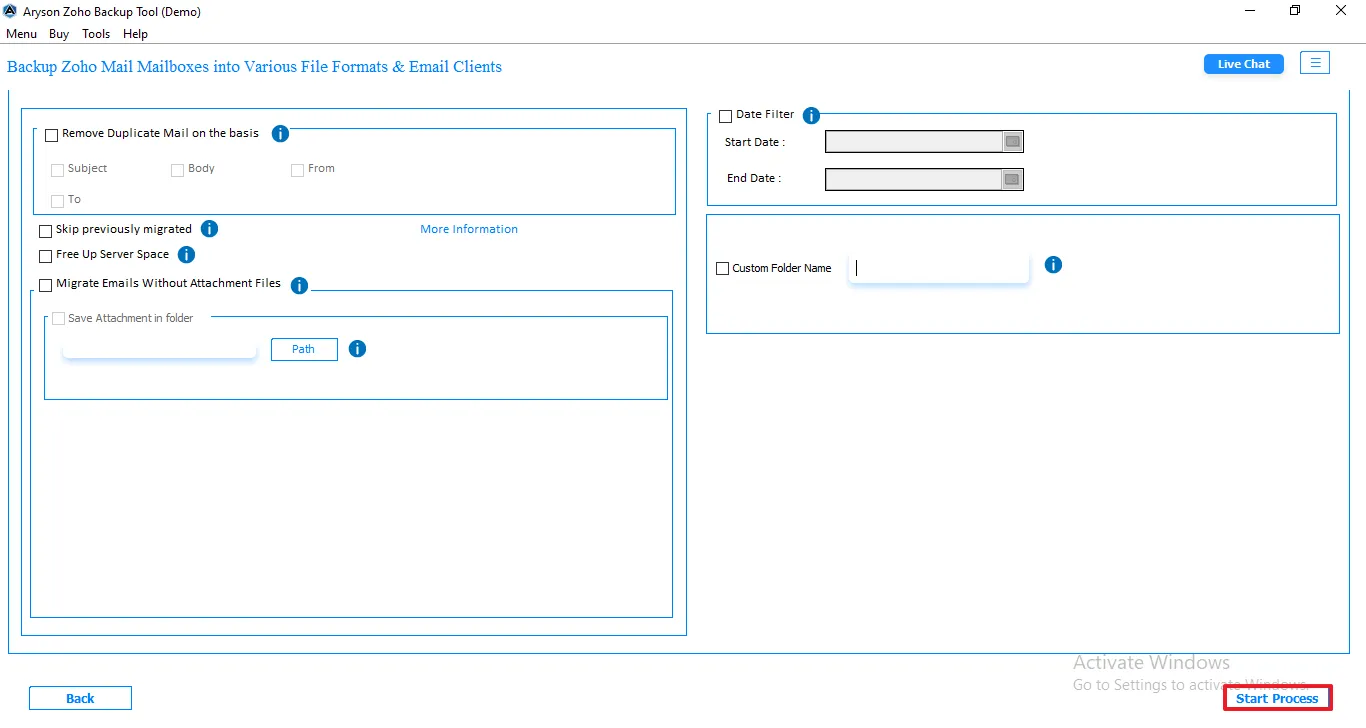Click the End Date input field
The image size is (1366, 728).
click(913, 179)
